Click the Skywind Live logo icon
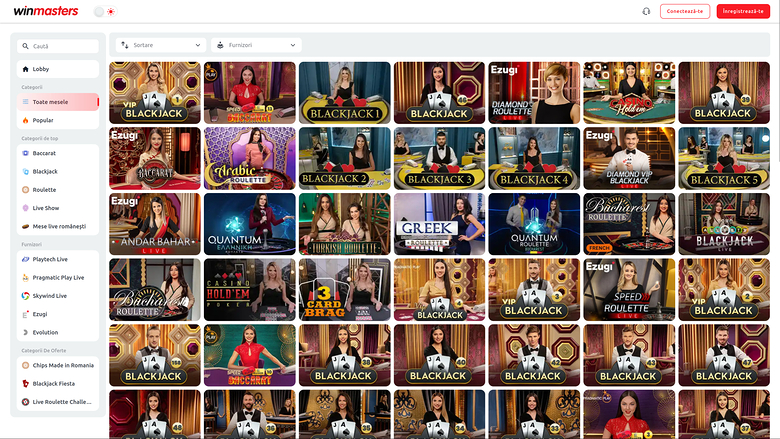 point(25,296)
